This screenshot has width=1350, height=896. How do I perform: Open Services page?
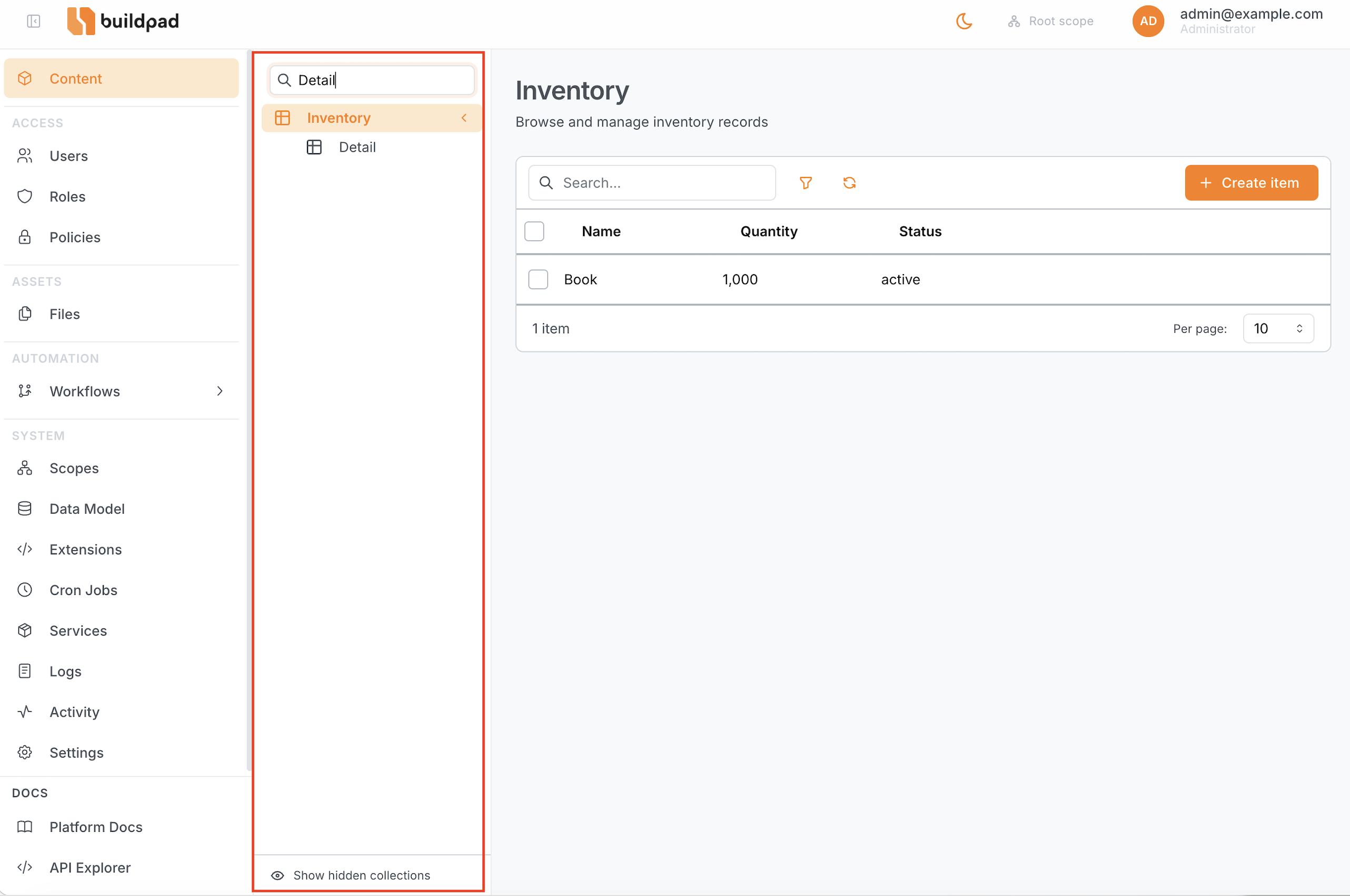click(121, 631)
